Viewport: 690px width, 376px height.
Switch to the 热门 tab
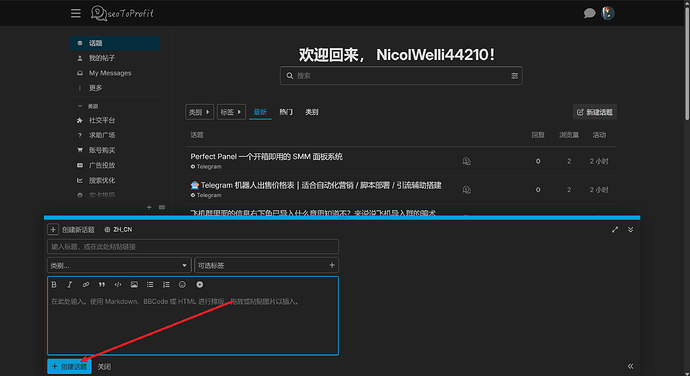(x=286, y=112)
